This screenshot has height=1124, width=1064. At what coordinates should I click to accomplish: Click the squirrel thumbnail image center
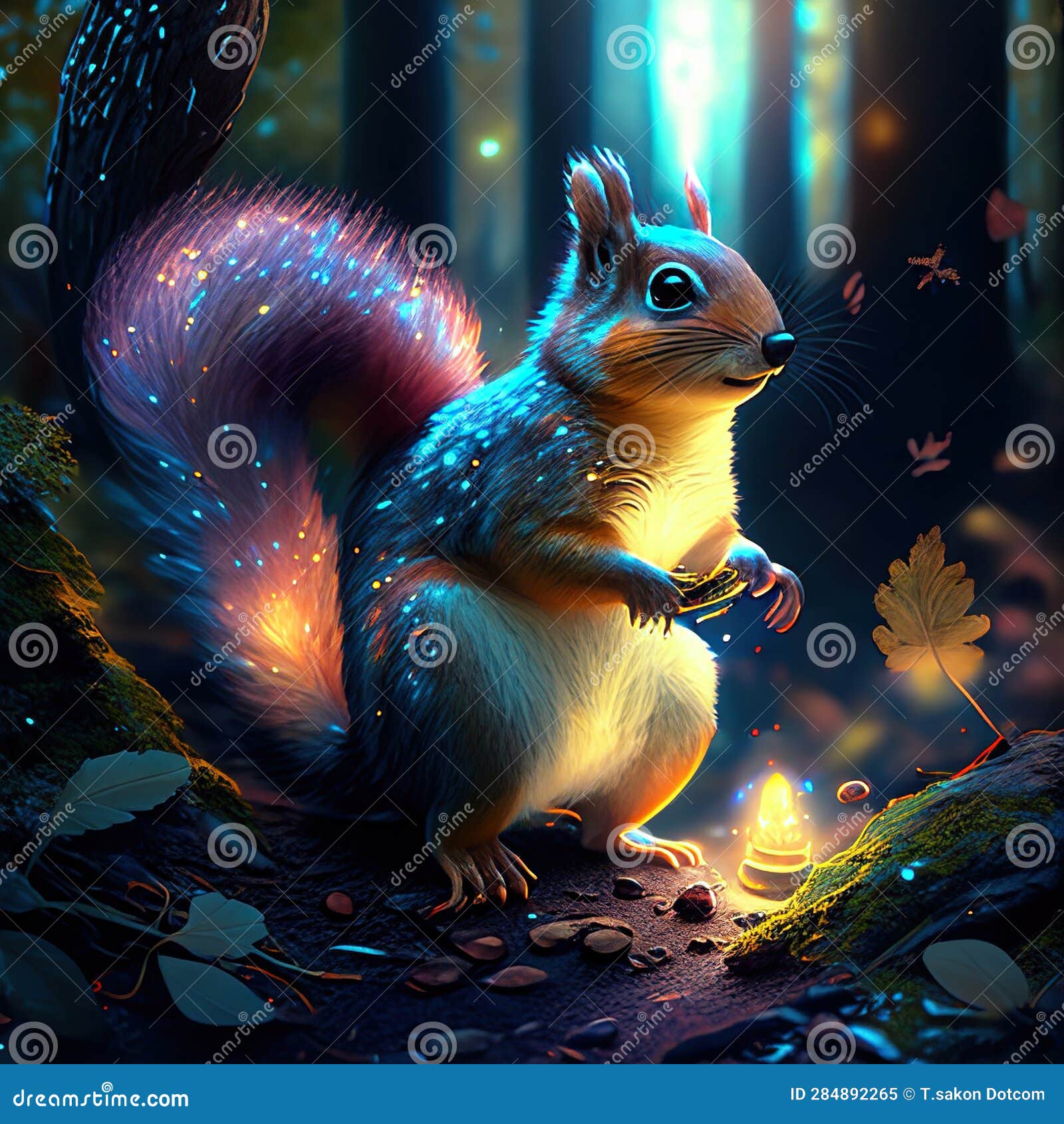pos(532,532)
